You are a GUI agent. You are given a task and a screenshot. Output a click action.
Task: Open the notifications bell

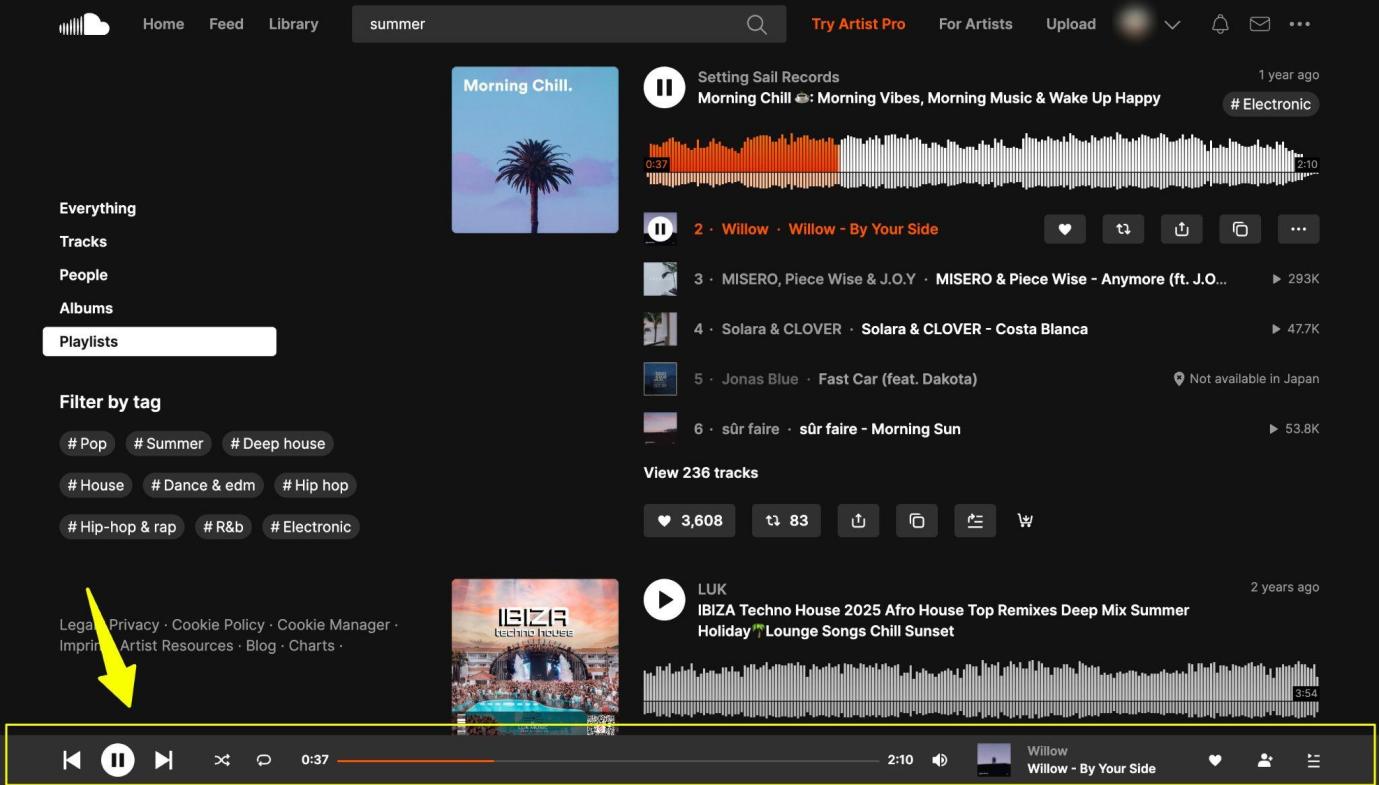pyautogui.click(x=1220, y=24)
